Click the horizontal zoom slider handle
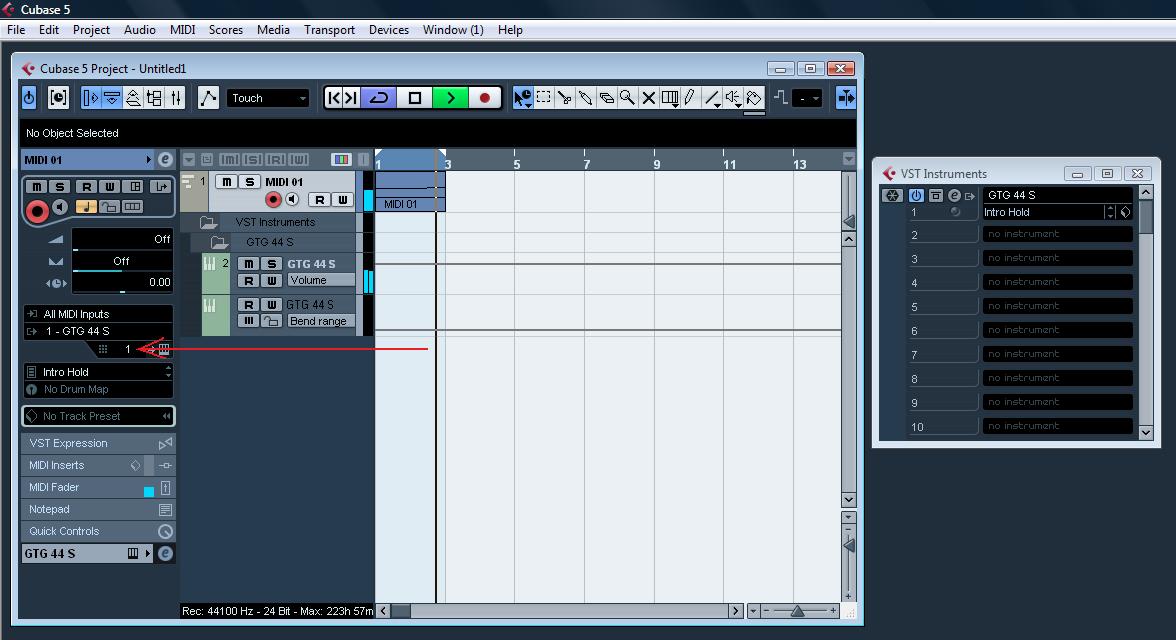 tap(797, 611)
